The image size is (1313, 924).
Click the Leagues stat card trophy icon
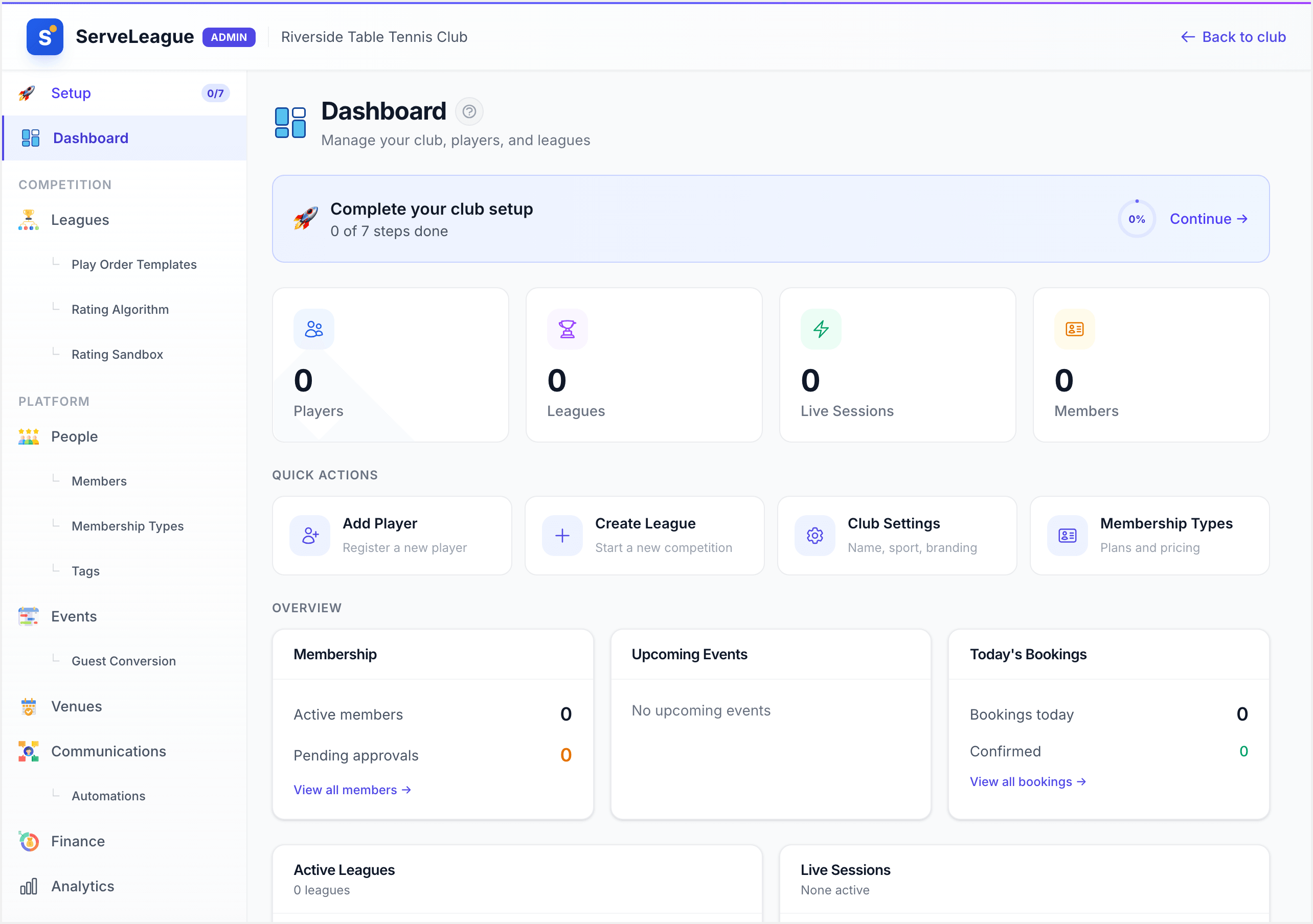568,329
